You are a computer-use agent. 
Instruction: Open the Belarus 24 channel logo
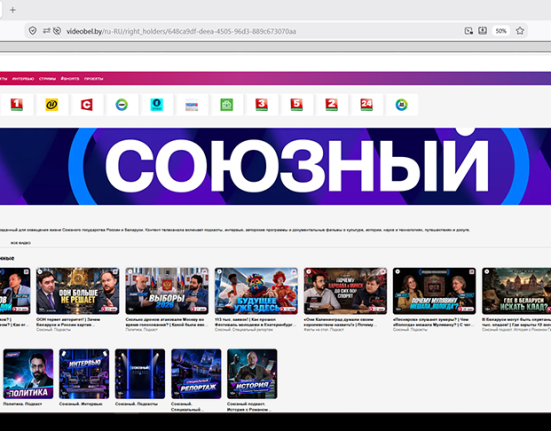point(367,105)
